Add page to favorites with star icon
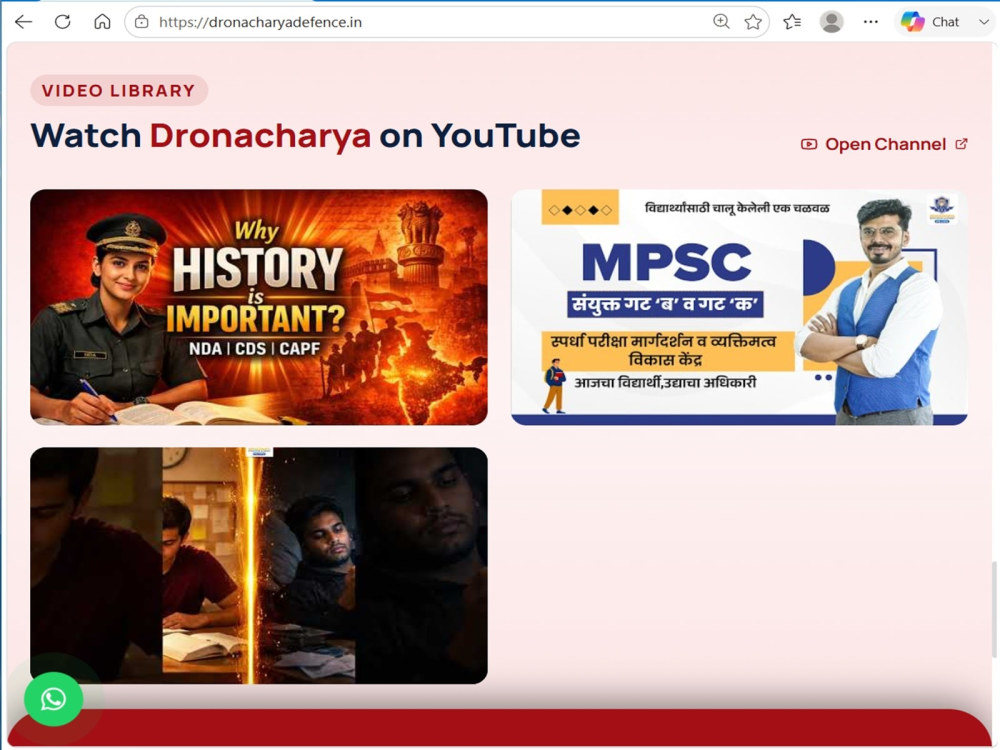1000x750 pixels. (x=753, y=22)
